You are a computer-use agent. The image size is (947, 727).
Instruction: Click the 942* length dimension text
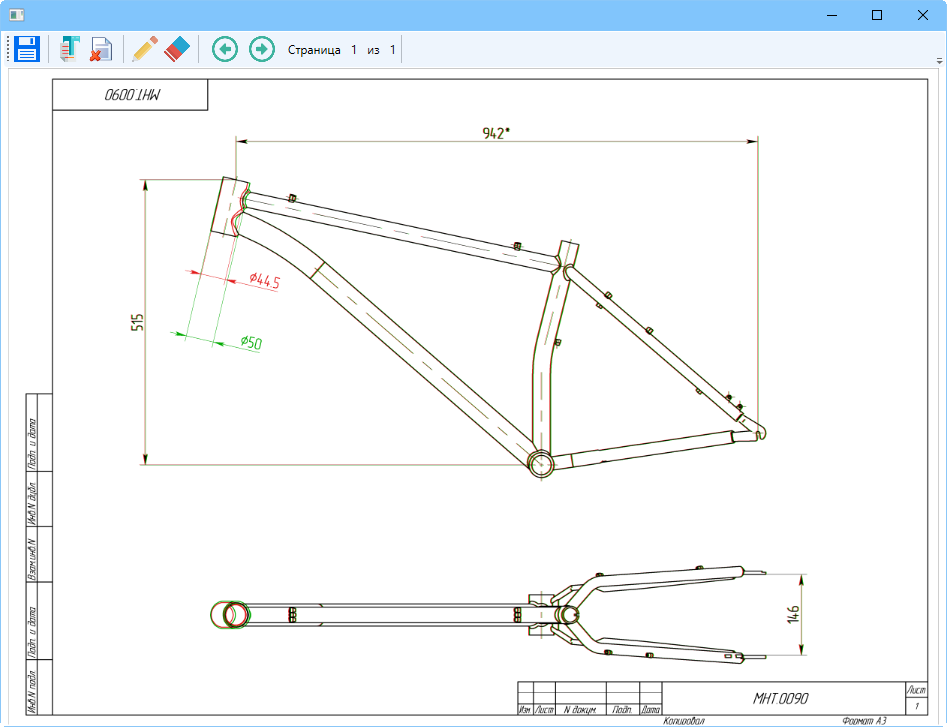click(x=496, y=133)
